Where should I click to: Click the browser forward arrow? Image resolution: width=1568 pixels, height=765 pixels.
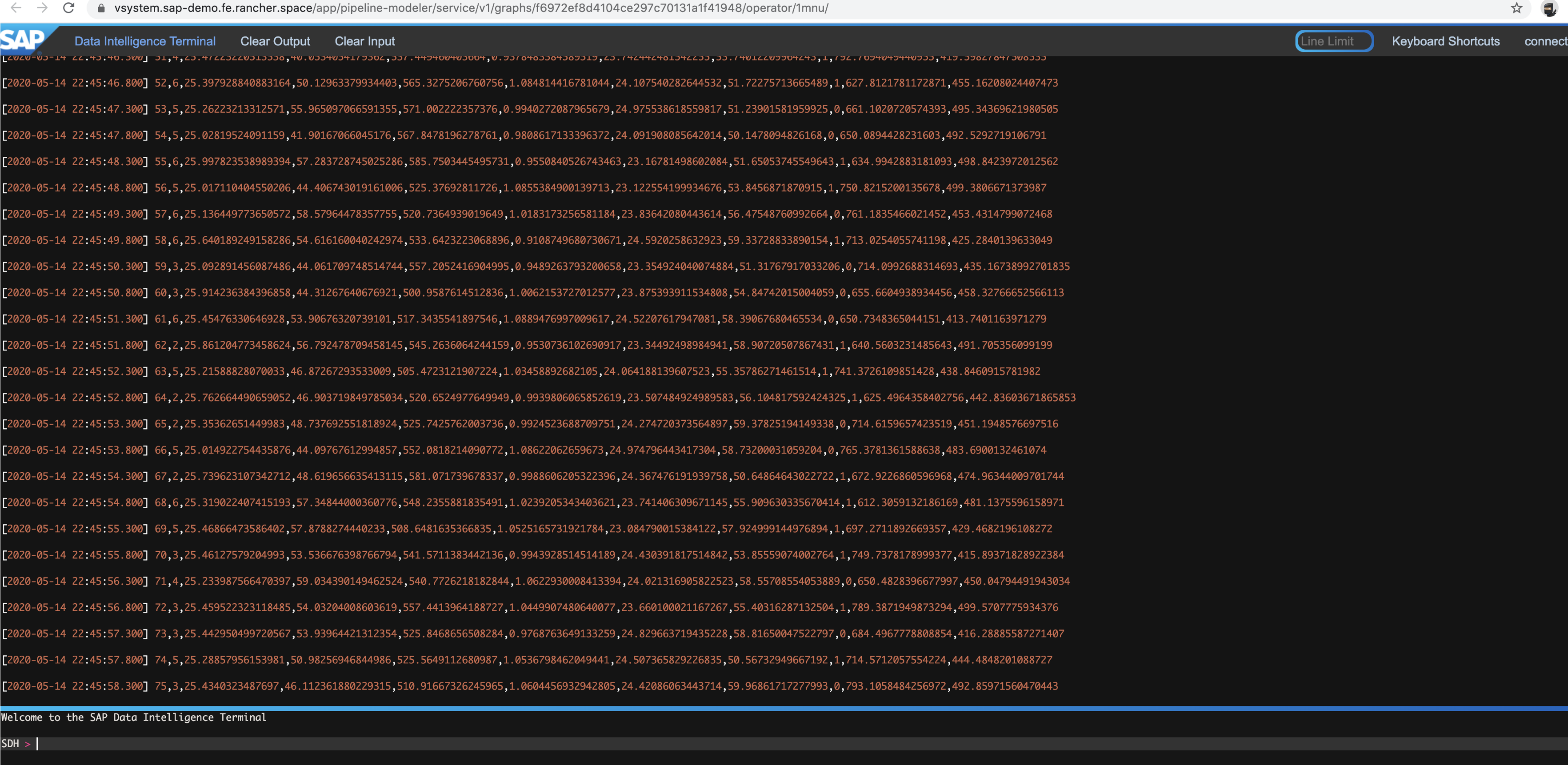click(42, 8)
